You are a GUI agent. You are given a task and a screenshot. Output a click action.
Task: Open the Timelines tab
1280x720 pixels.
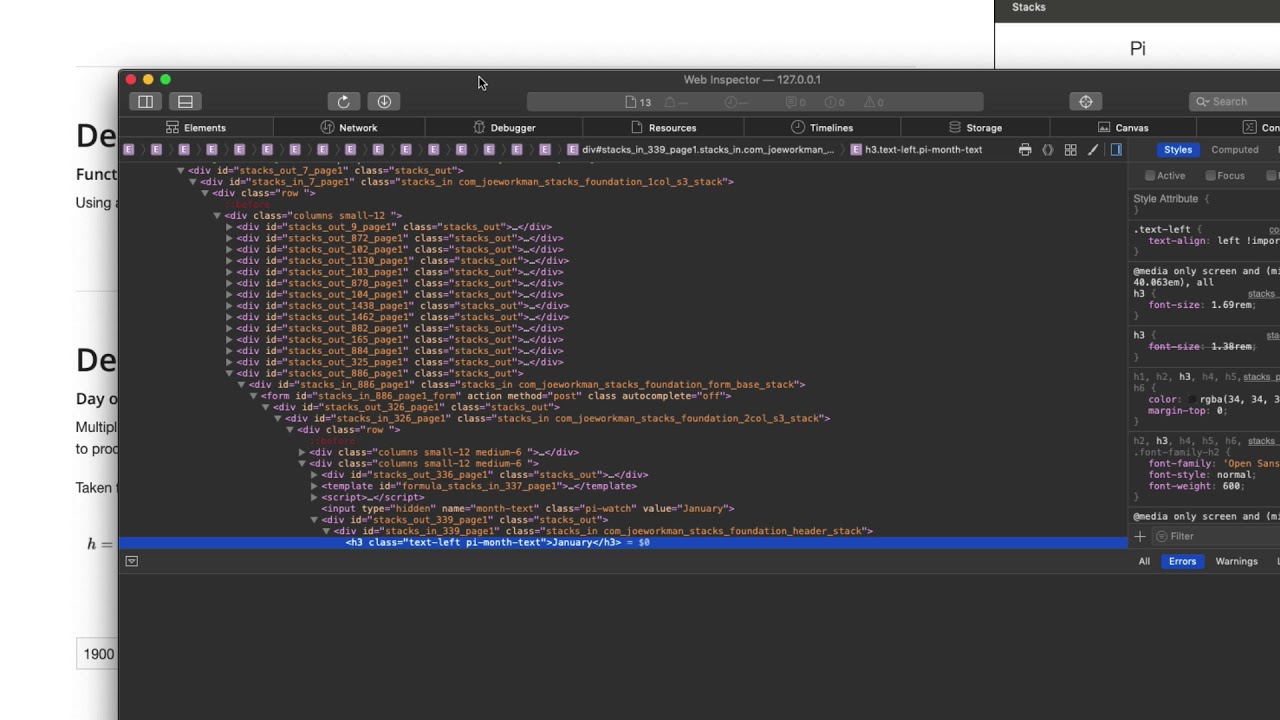click(x=822, y=128)
